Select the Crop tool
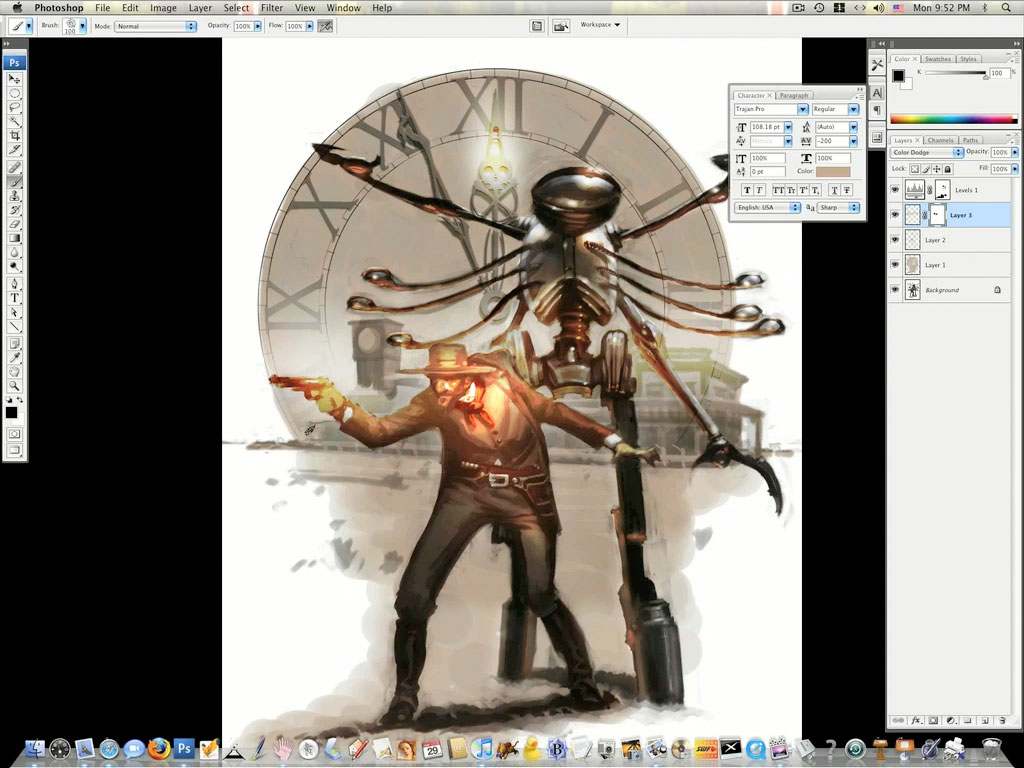Viewport: 1024px width, 768px height. pos(15,135)
